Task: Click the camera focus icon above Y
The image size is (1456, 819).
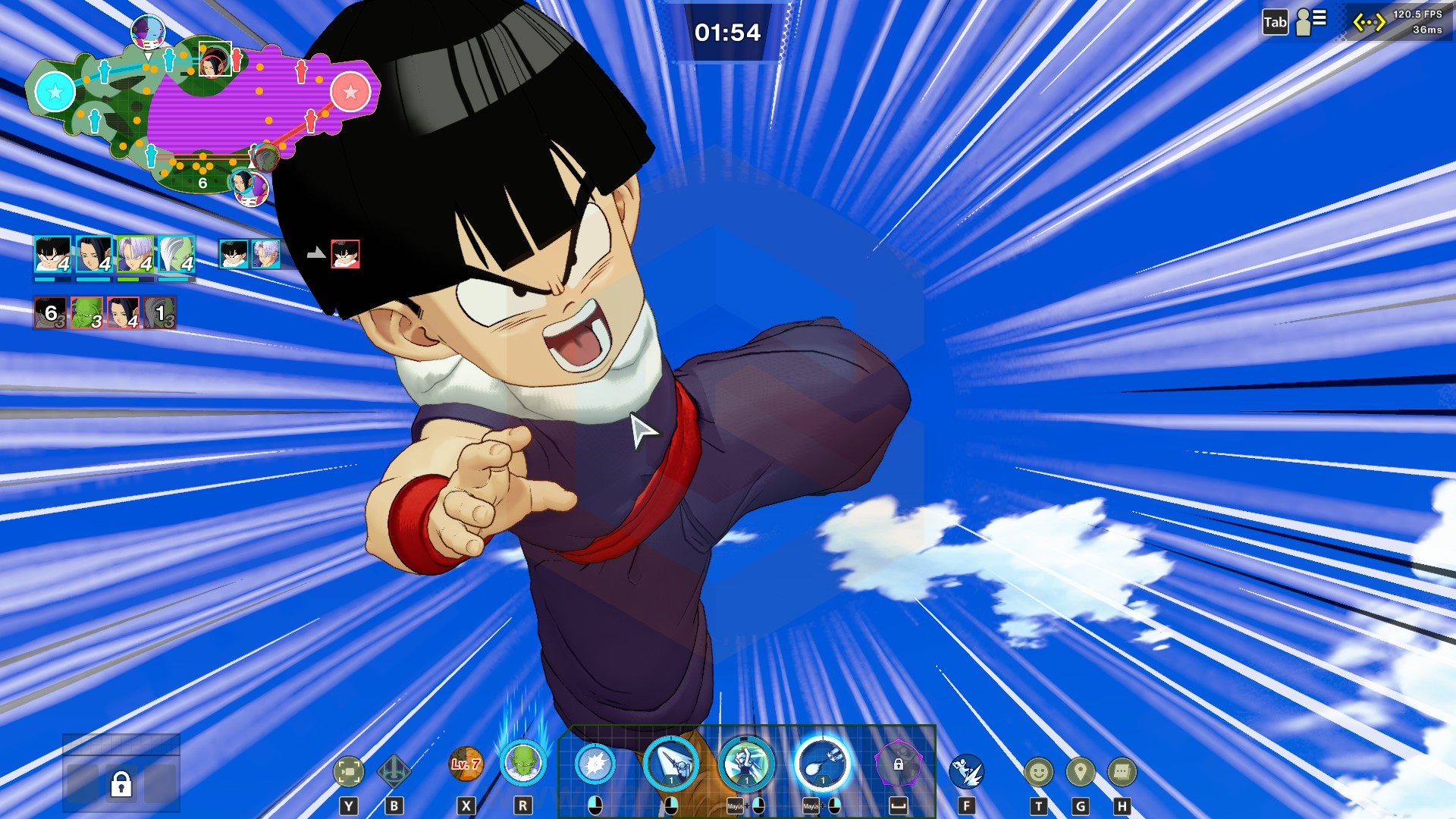Action: [x=349, y=772]
